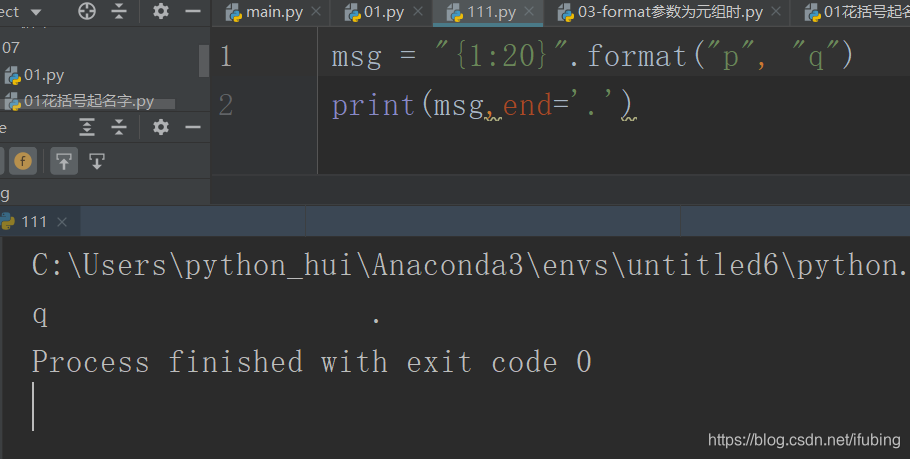The height and width of the screenshot is (459, 910).
Task: Click 'Process finished with exit code 0' text
Action: point(312,362)
